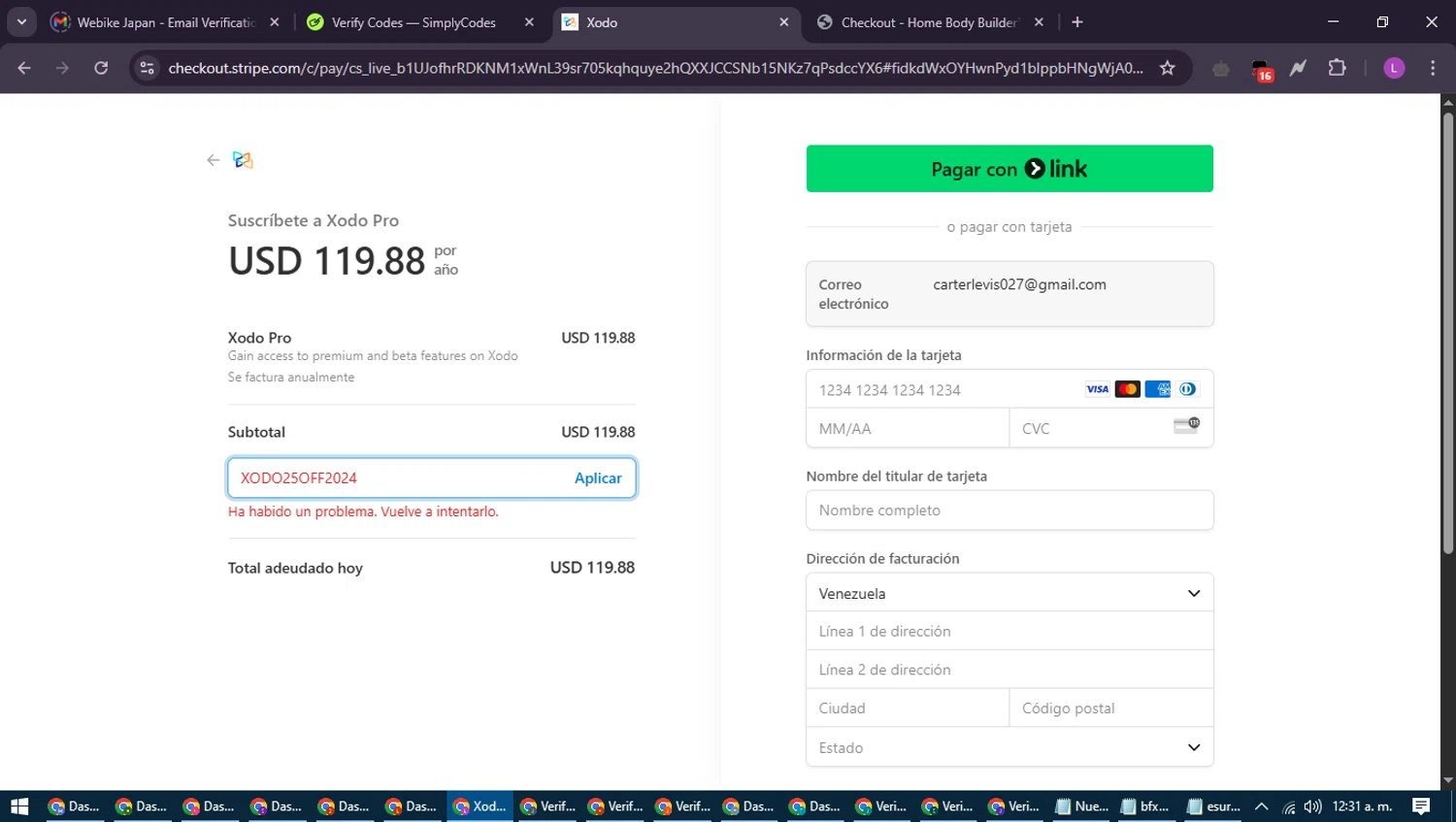The height and width of the screenshot is (822, 1456).
Task: Click the Pagar con link button
Action: (x=1009, y=169)
